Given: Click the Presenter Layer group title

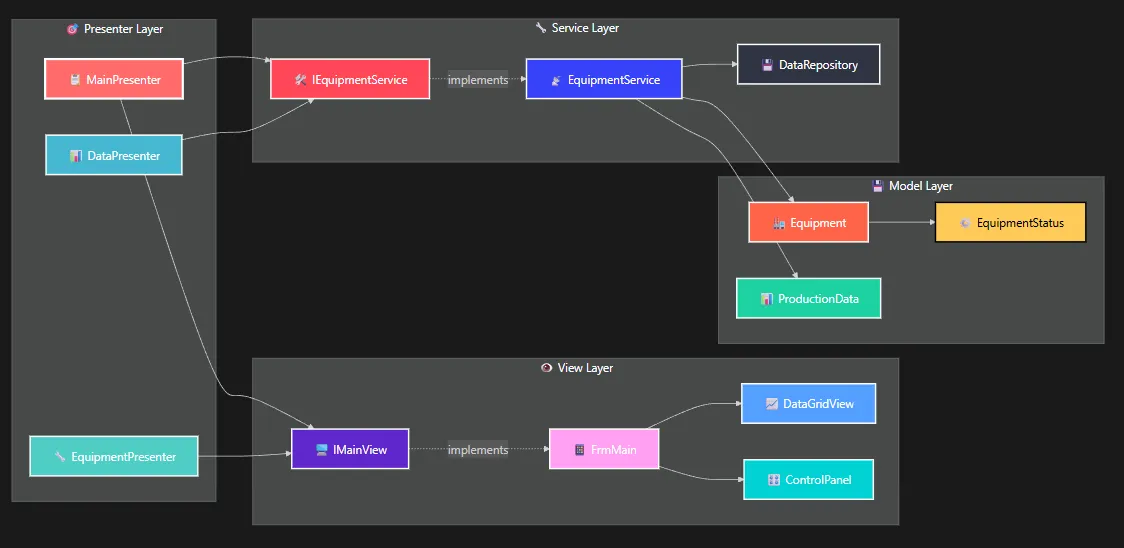Looking at the screenshot, I should (123, 29).
